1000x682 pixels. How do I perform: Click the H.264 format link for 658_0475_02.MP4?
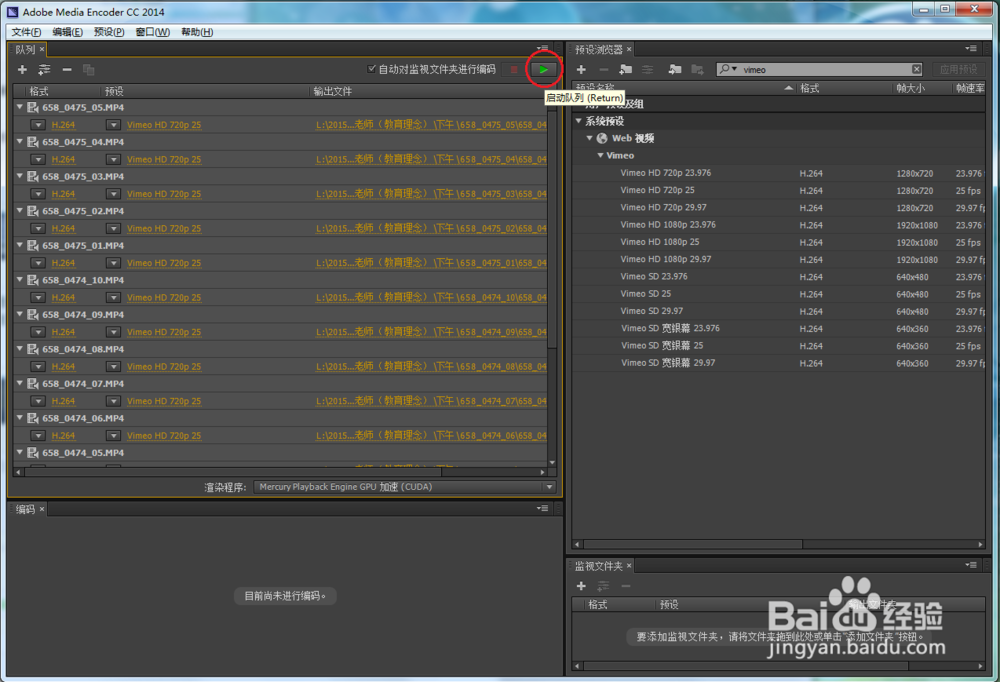pyautogui.click(x=63, y=228)
